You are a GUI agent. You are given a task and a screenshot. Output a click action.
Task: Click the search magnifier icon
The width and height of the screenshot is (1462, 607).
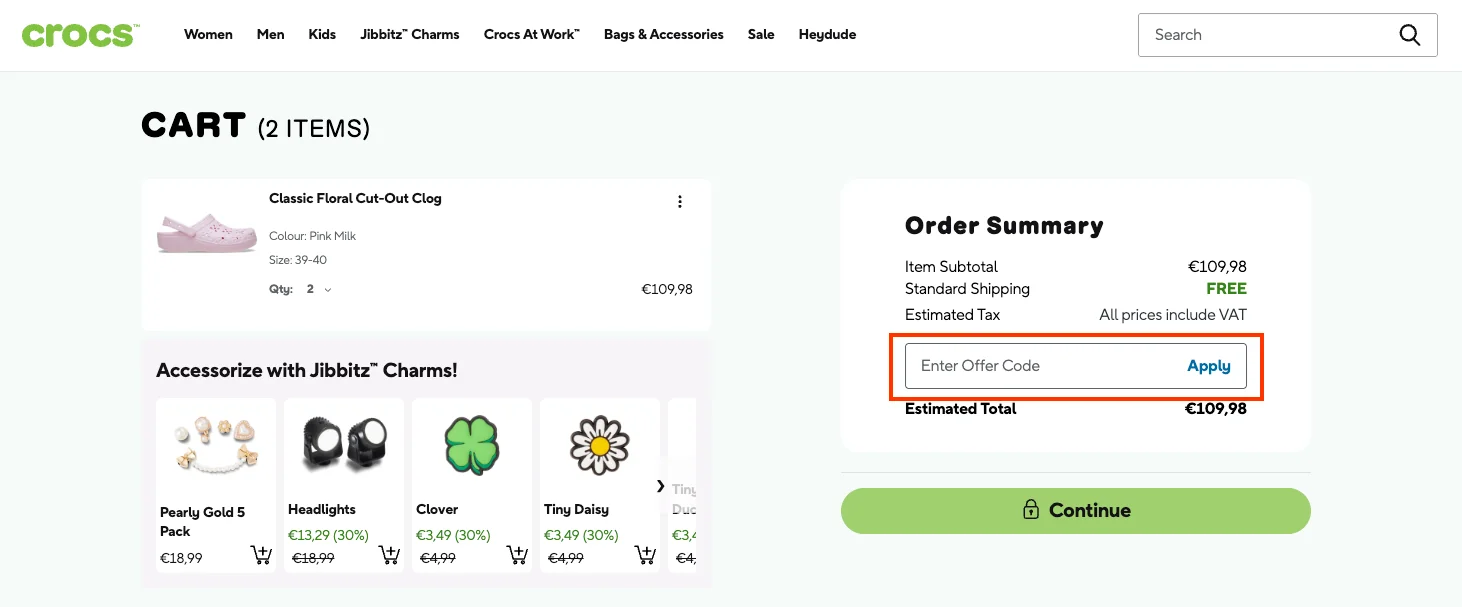click(x=1409, y=35)
